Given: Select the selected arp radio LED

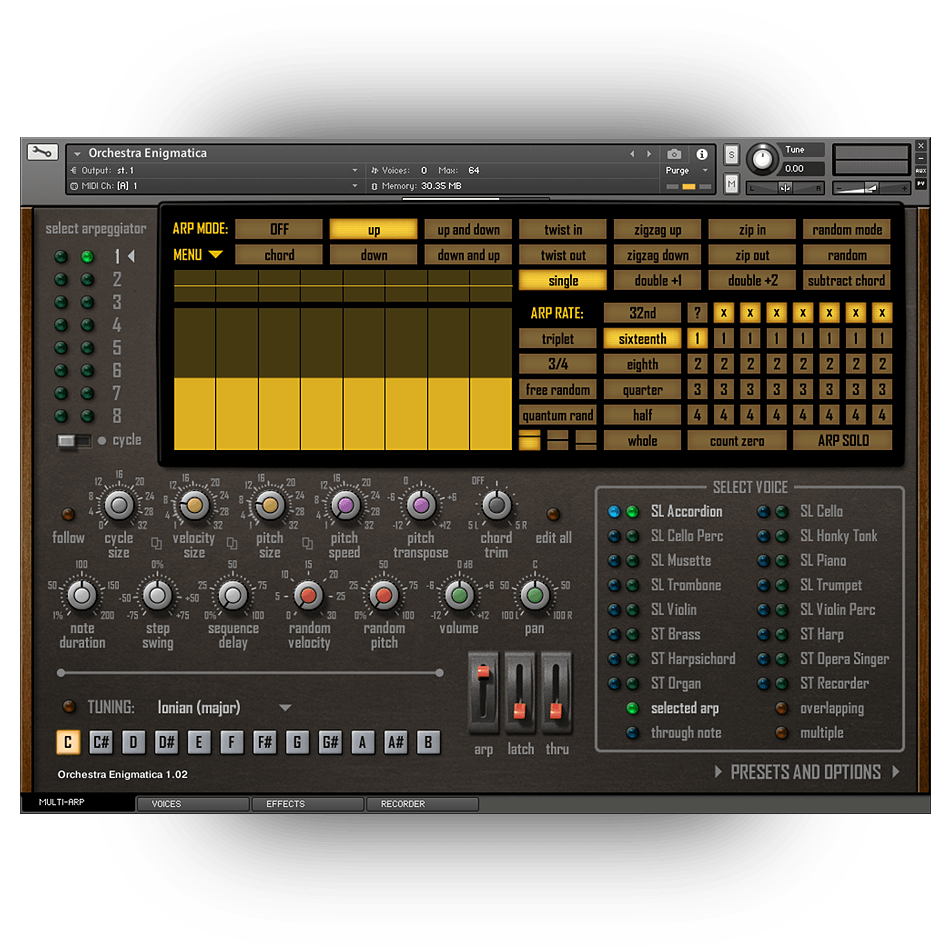Looking at the screenshot, I should 633,708.
